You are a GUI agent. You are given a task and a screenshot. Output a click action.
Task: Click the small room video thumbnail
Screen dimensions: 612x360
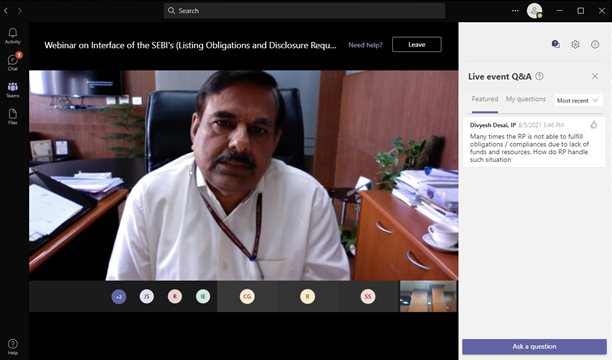click(428, 296)
